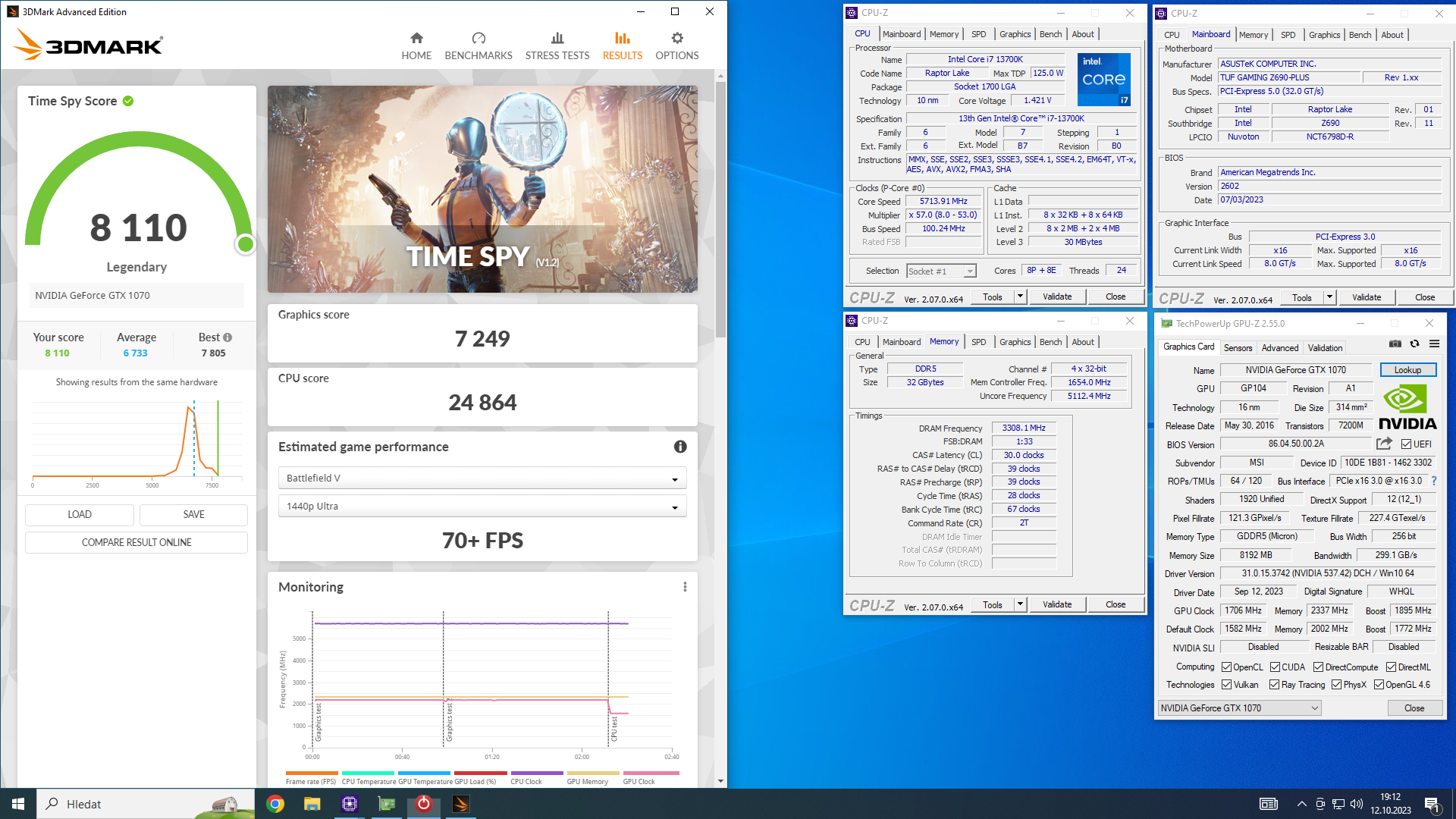Viewport: 1456px width, 819px height.
Task: Toggle the OpenCL checkbox in GPU-Z
Action: pos(1226,667)
